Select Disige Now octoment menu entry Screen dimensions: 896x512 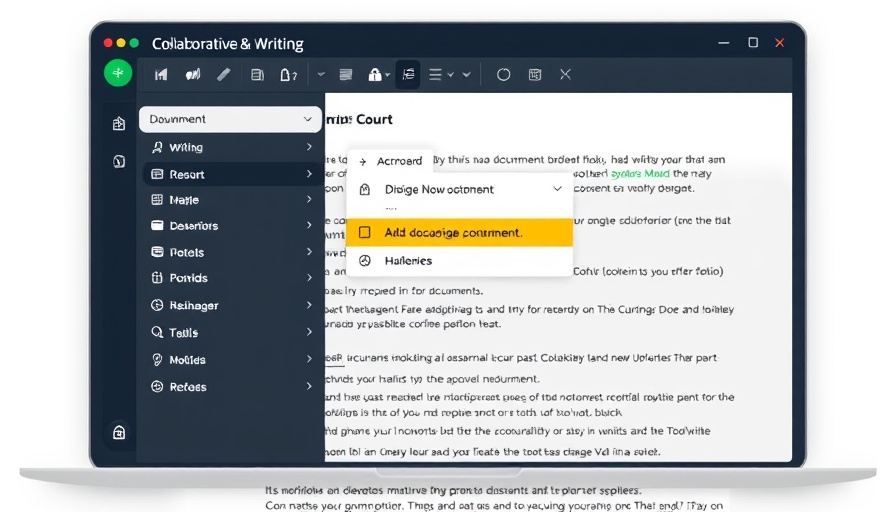[x=459, y=189]
